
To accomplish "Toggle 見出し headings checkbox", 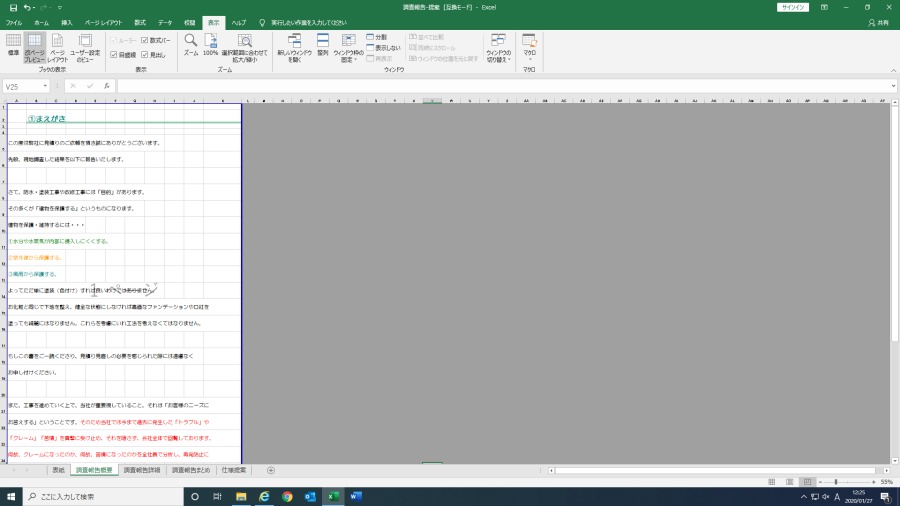I will 145,55.
